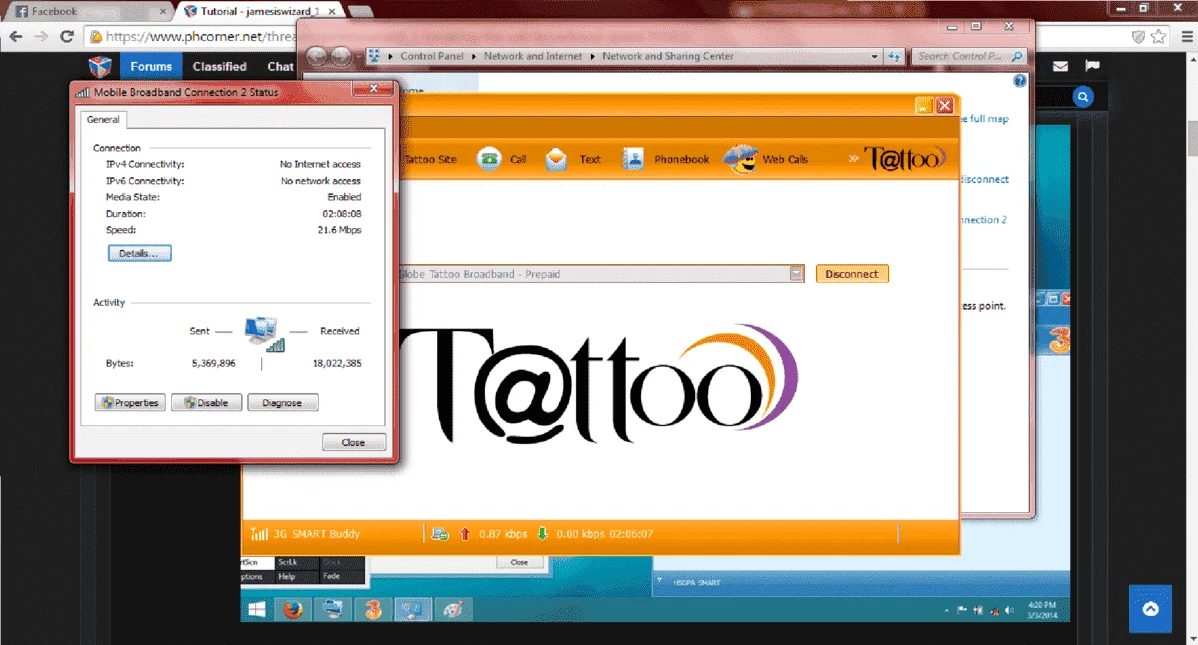Open the forum inbox envelope icon
This screenshot has width=1198, height=645.
1060,66
